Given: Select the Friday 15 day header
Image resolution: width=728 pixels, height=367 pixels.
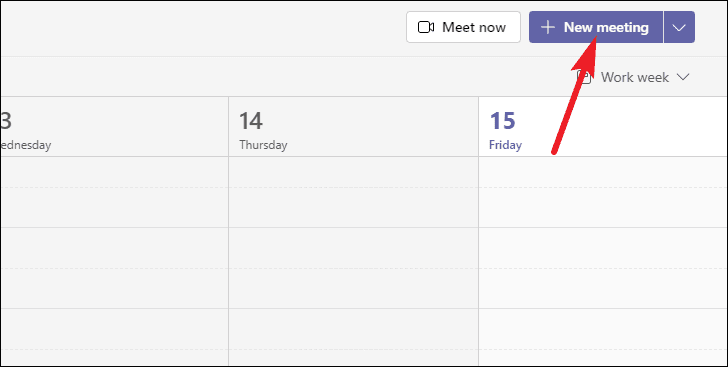Looking at the screenshot, I should [x=603, y=127].
